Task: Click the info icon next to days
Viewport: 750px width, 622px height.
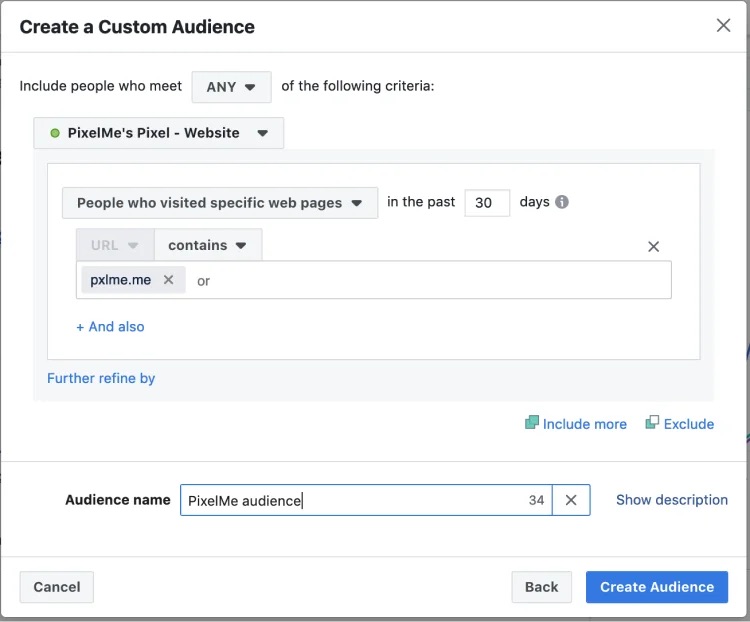Action: 562,202
